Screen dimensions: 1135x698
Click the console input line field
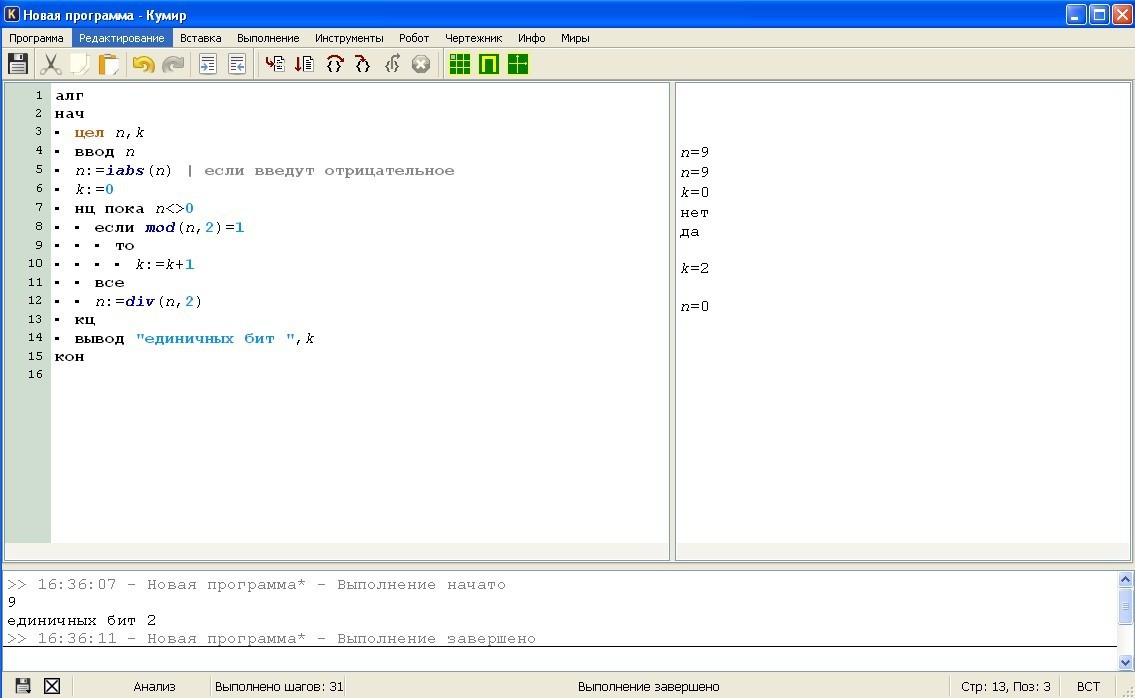[x=560, y=658]
